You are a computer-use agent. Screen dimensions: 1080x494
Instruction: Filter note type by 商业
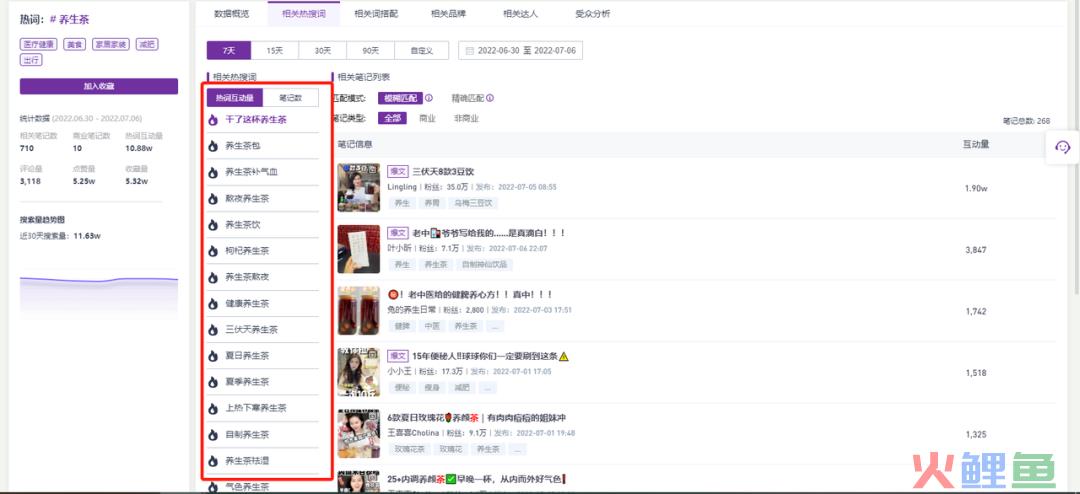point(428,119)
